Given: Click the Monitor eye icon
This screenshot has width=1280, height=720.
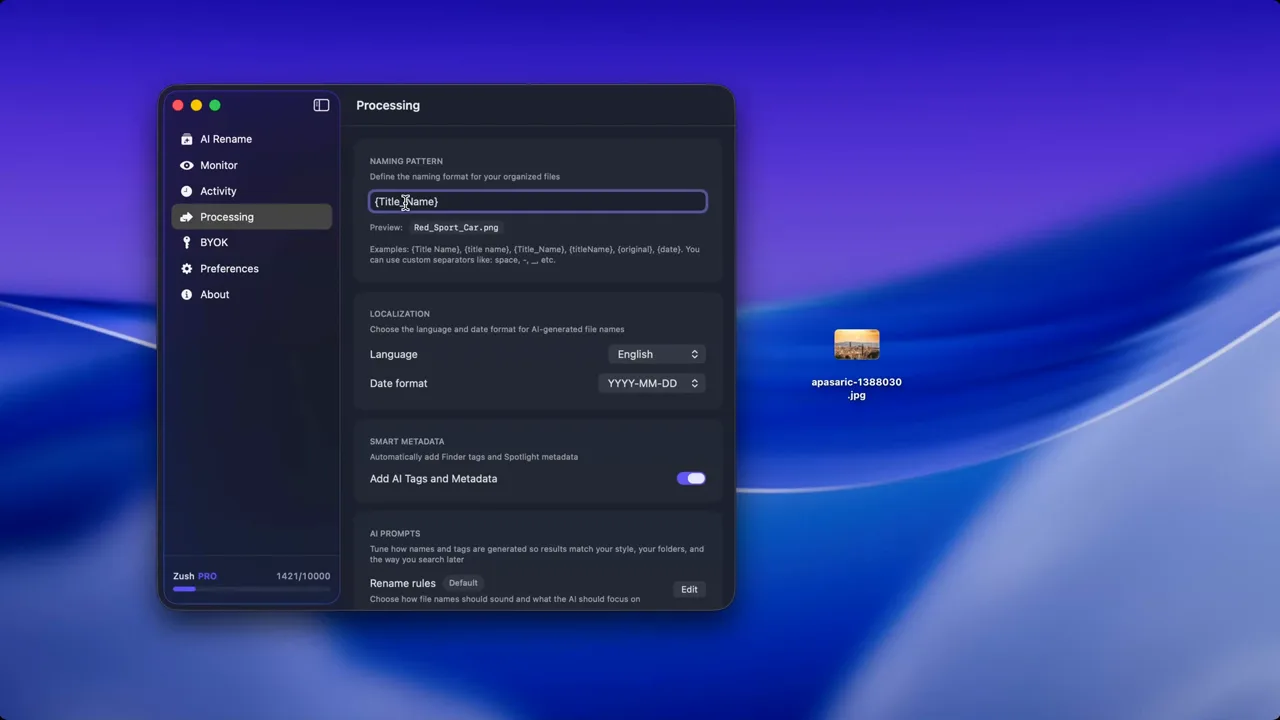Looking at the screenshot, I should click(186, 165).
